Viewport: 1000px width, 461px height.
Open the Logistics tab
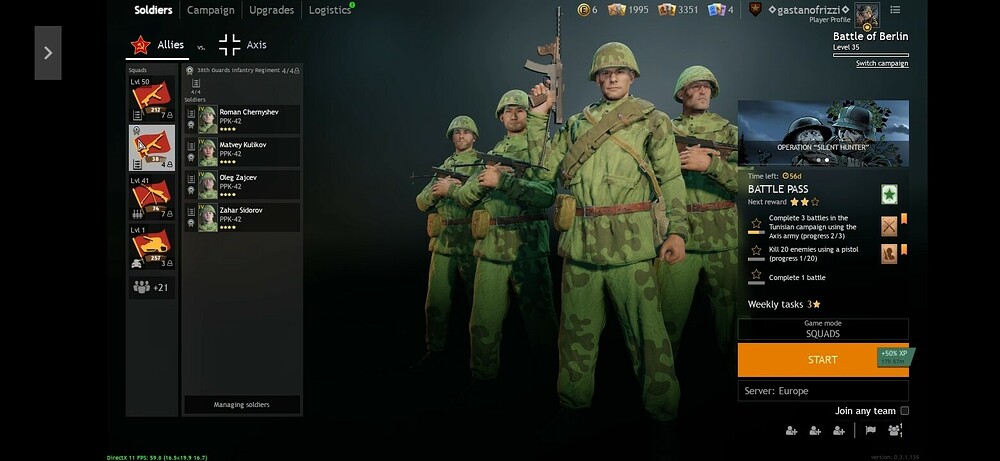pyautogui.click(x=330, y=10)
